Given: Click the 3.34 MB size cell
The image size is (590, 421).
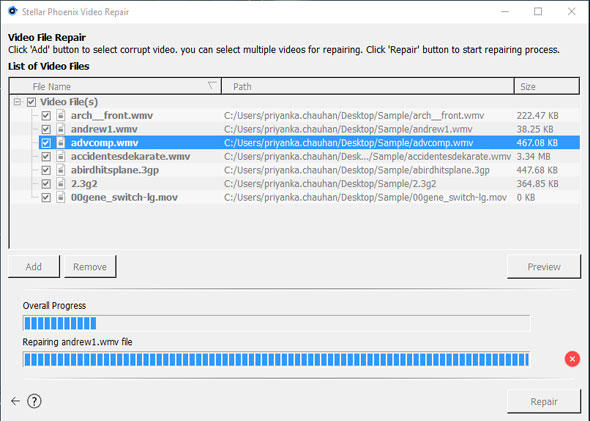Looking at the screenshot, I should [x=533, y=156].
